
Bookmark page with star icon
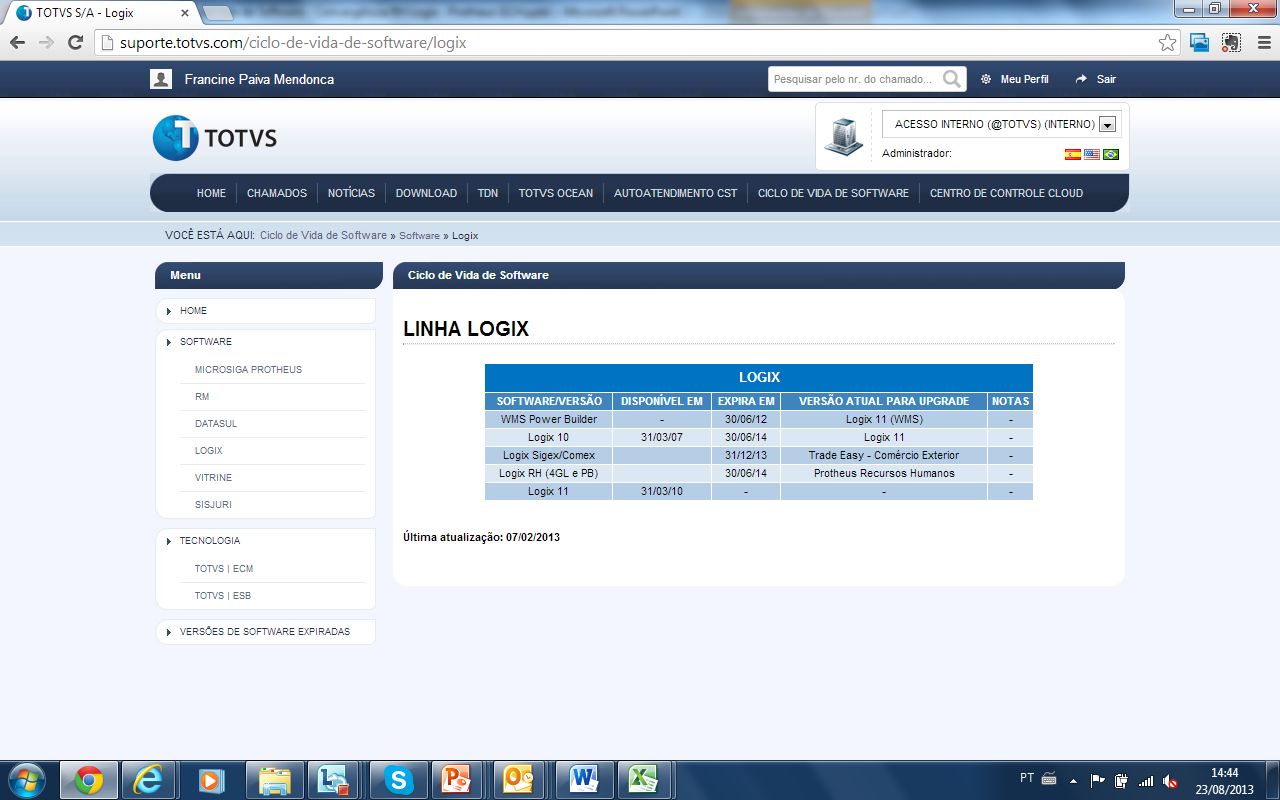click(x=1167, y=43)
